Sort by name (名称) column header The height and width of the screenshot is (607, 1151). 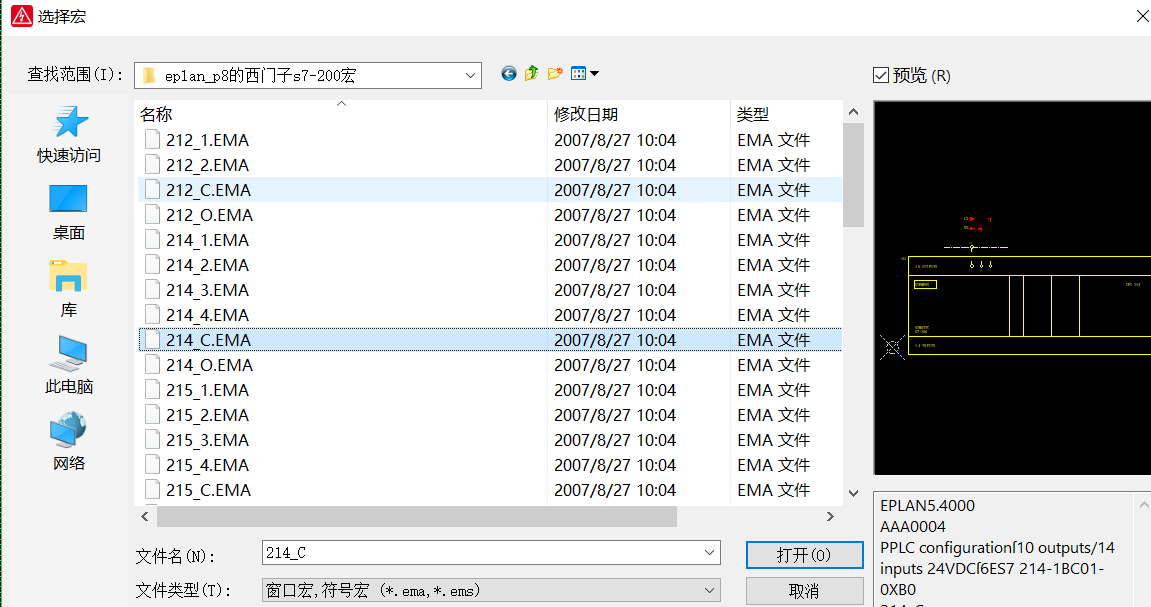pyautogui.click(x=340, y=114)
